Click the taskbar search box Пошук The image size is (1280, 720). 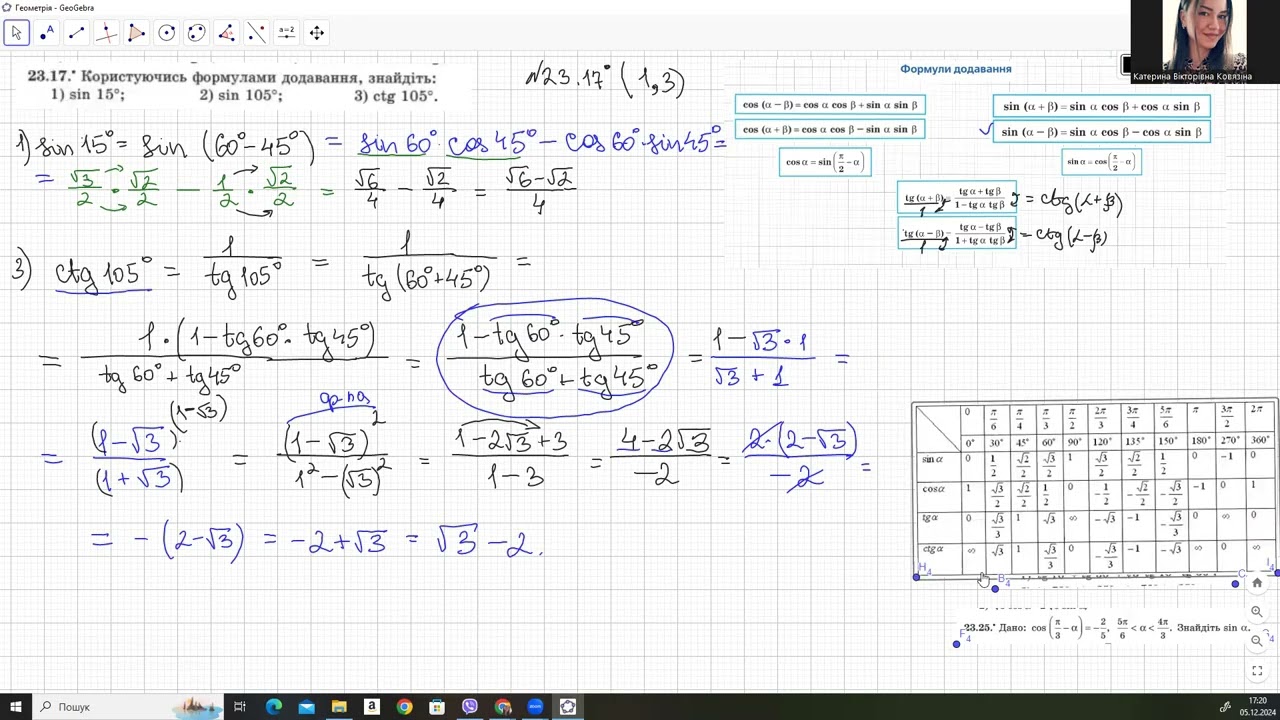130,707
